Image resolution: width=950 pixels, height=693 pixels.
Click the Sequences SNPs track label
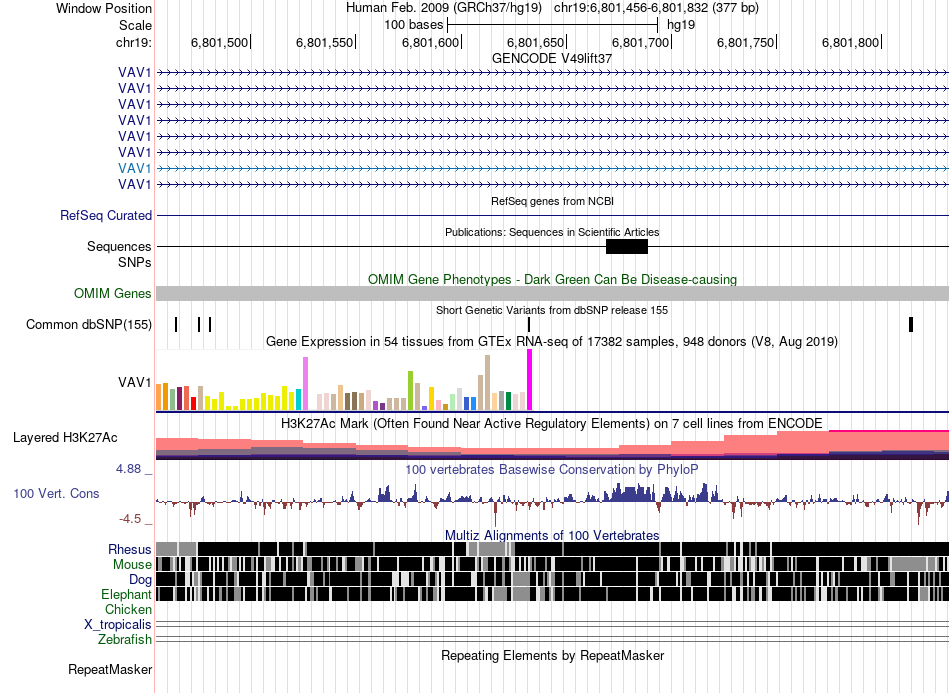[x=119, y=254]
